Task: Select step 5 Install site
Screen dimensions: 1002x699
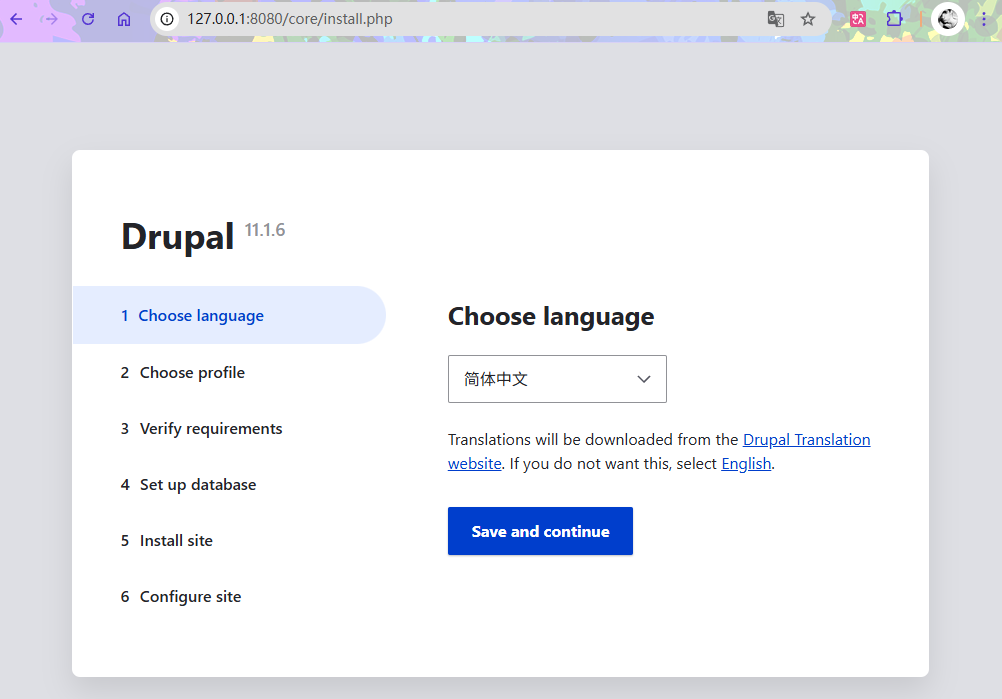Action: click(x=167, y=541)
